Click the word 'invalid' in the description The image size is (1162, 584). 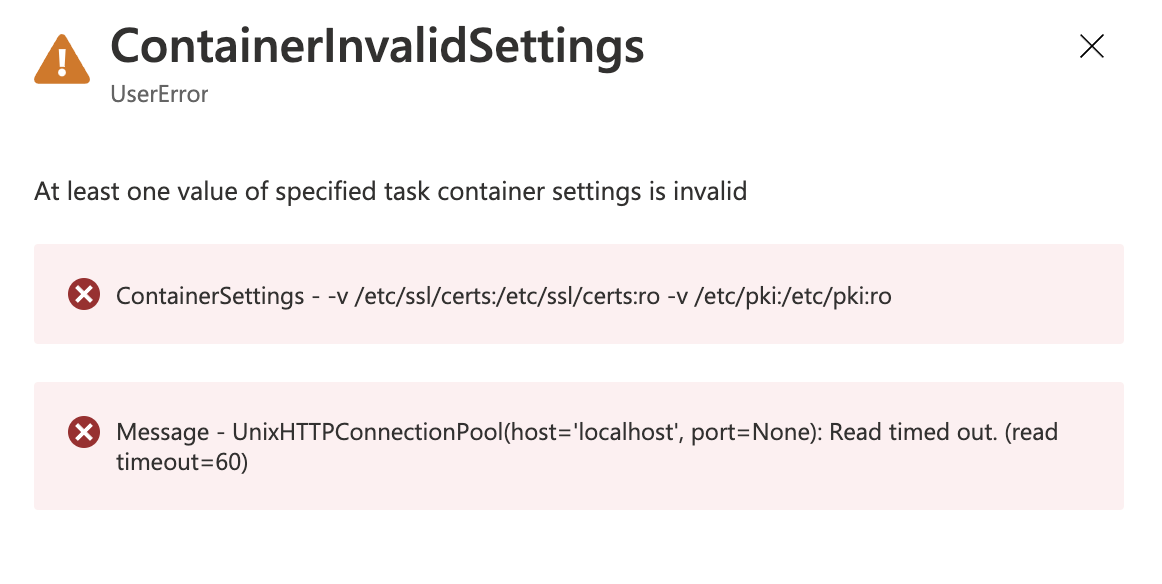click(710, 191)
